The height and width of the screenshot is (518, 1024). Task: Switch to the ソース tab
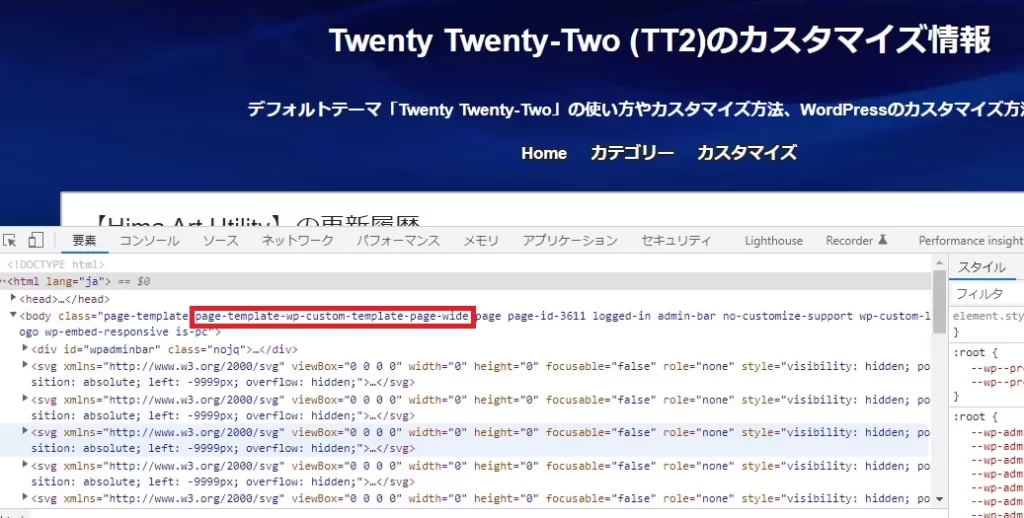(220, 240)
